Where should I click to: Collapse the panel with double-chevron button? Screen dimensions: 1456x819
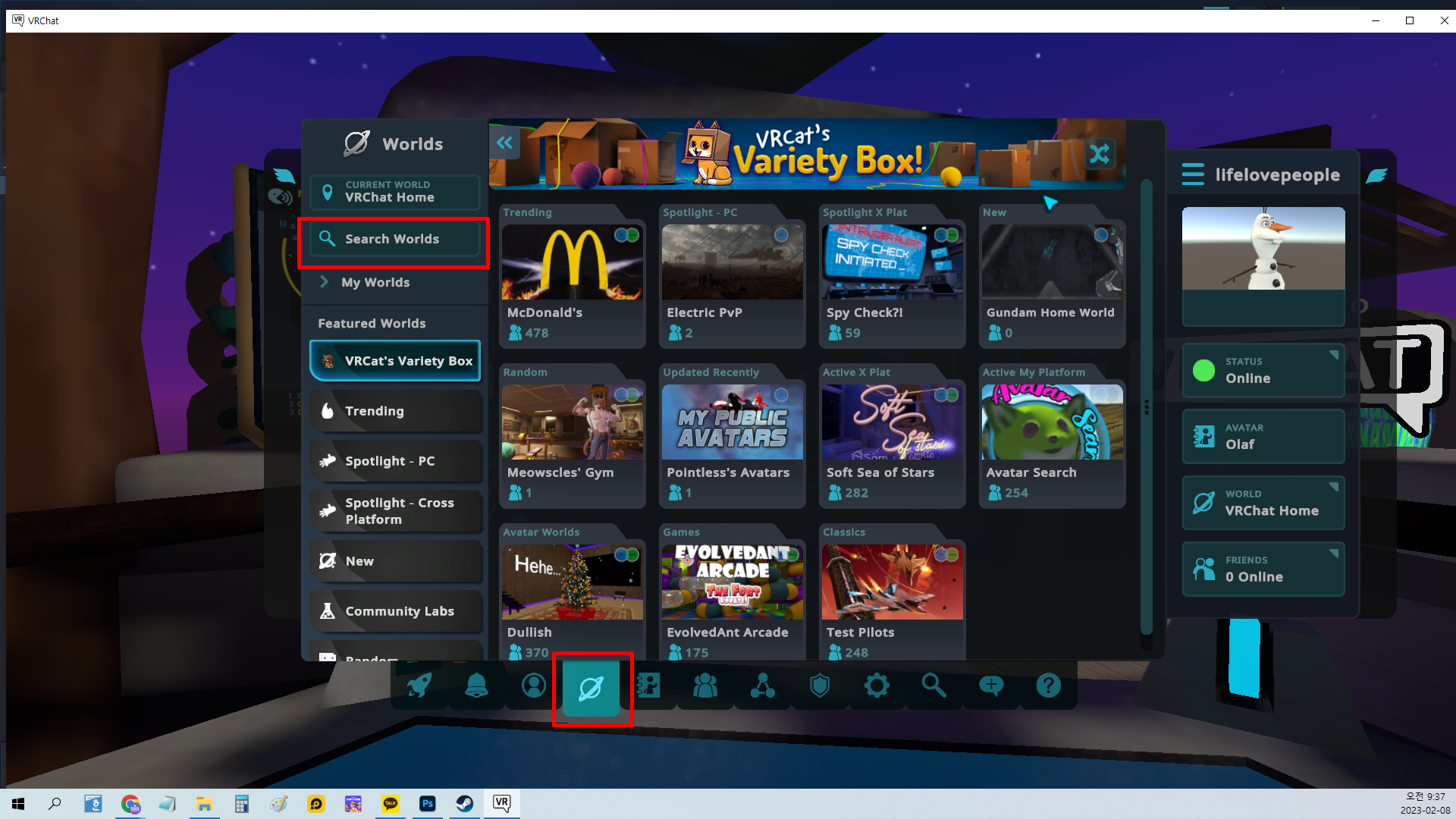pyautogui.click(x=504, y=143)
